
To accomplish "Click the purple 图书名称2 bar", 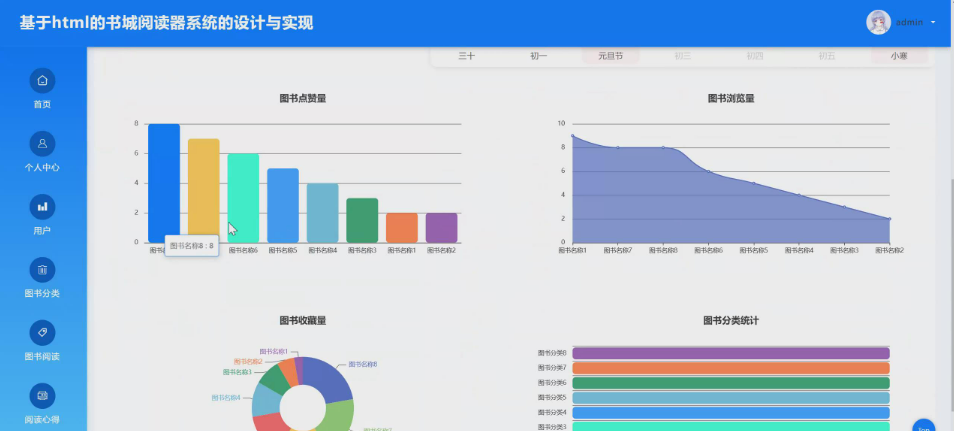I will click(441, 228).
